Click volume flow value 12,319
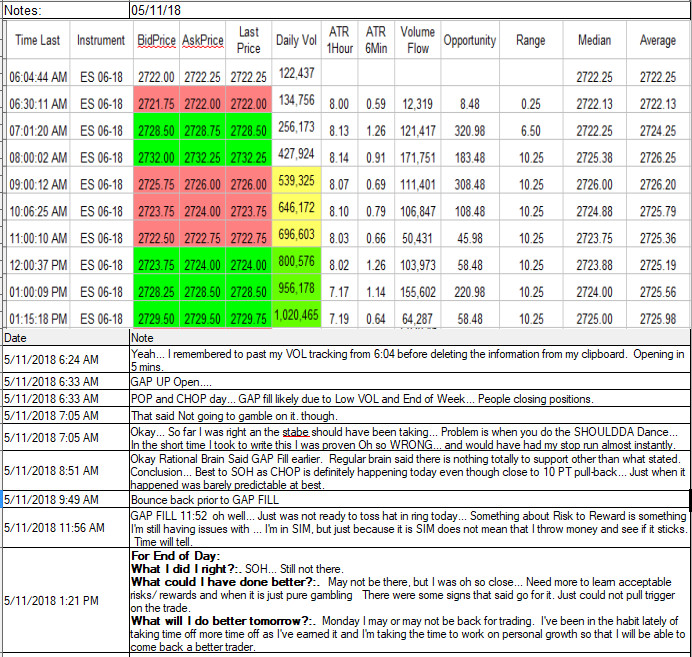692x657 pixels. 417,104
